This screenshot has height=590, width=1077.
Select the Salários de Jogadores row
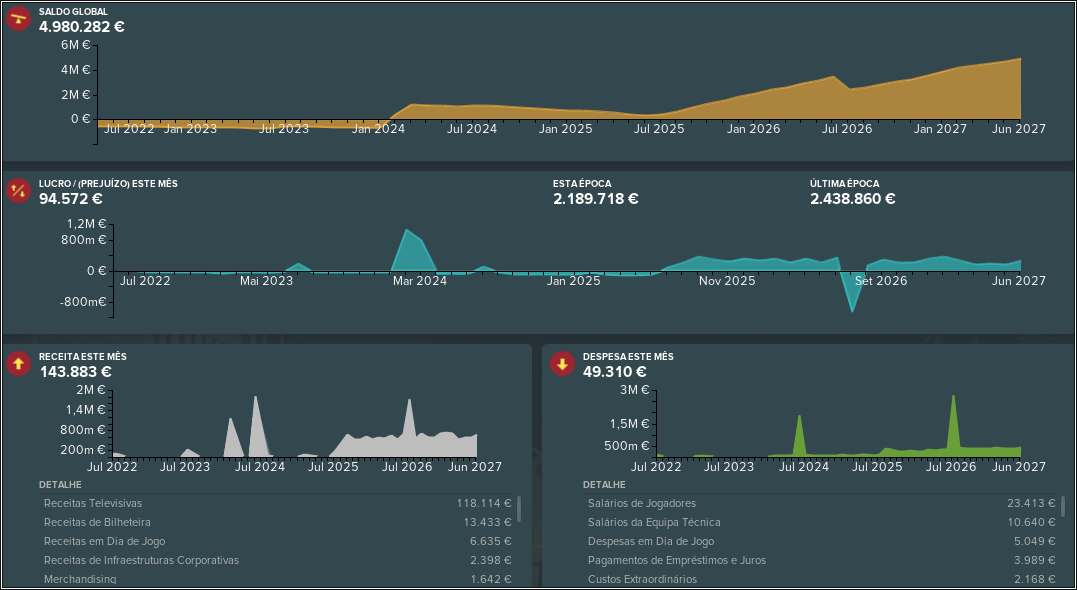click(821, 503)
